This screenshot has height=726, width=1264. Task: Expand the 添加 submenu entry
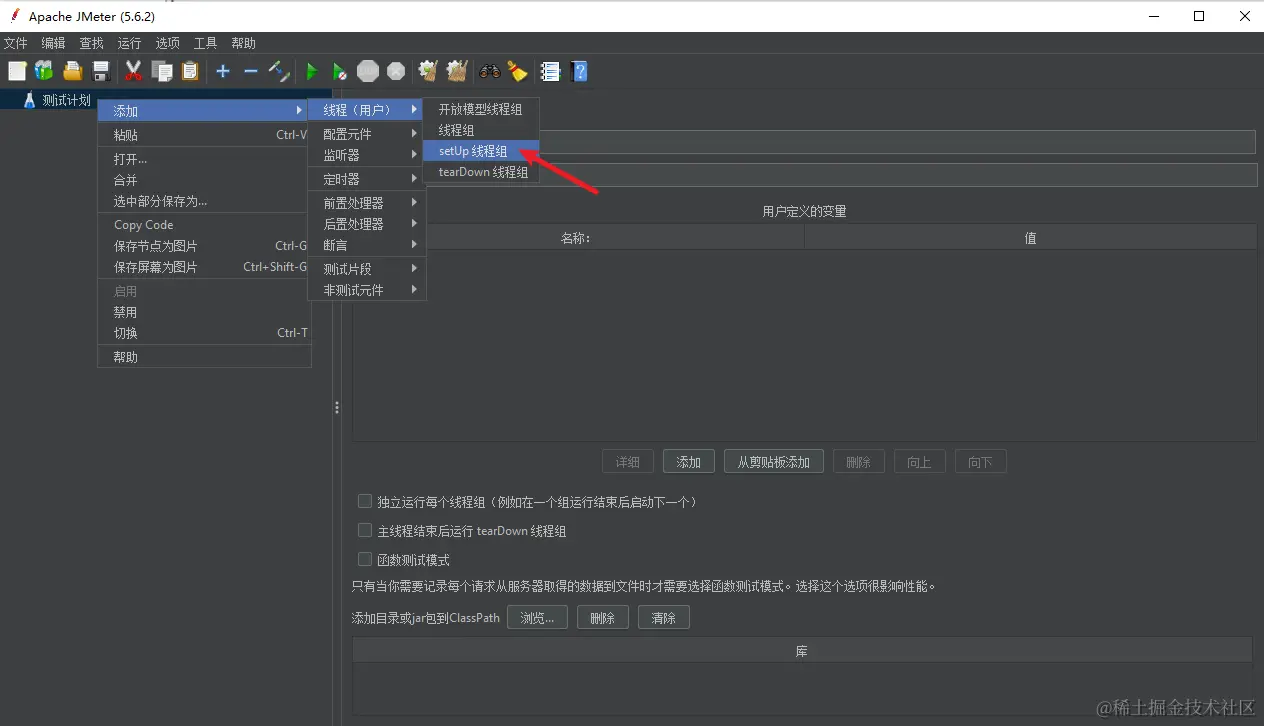point(204,110)
